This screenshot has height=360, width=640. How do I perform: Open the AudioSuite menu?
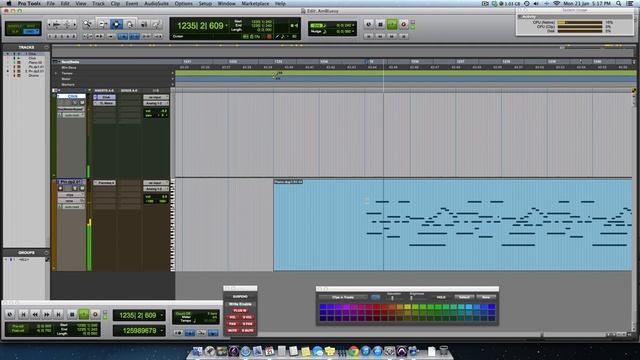157,3
